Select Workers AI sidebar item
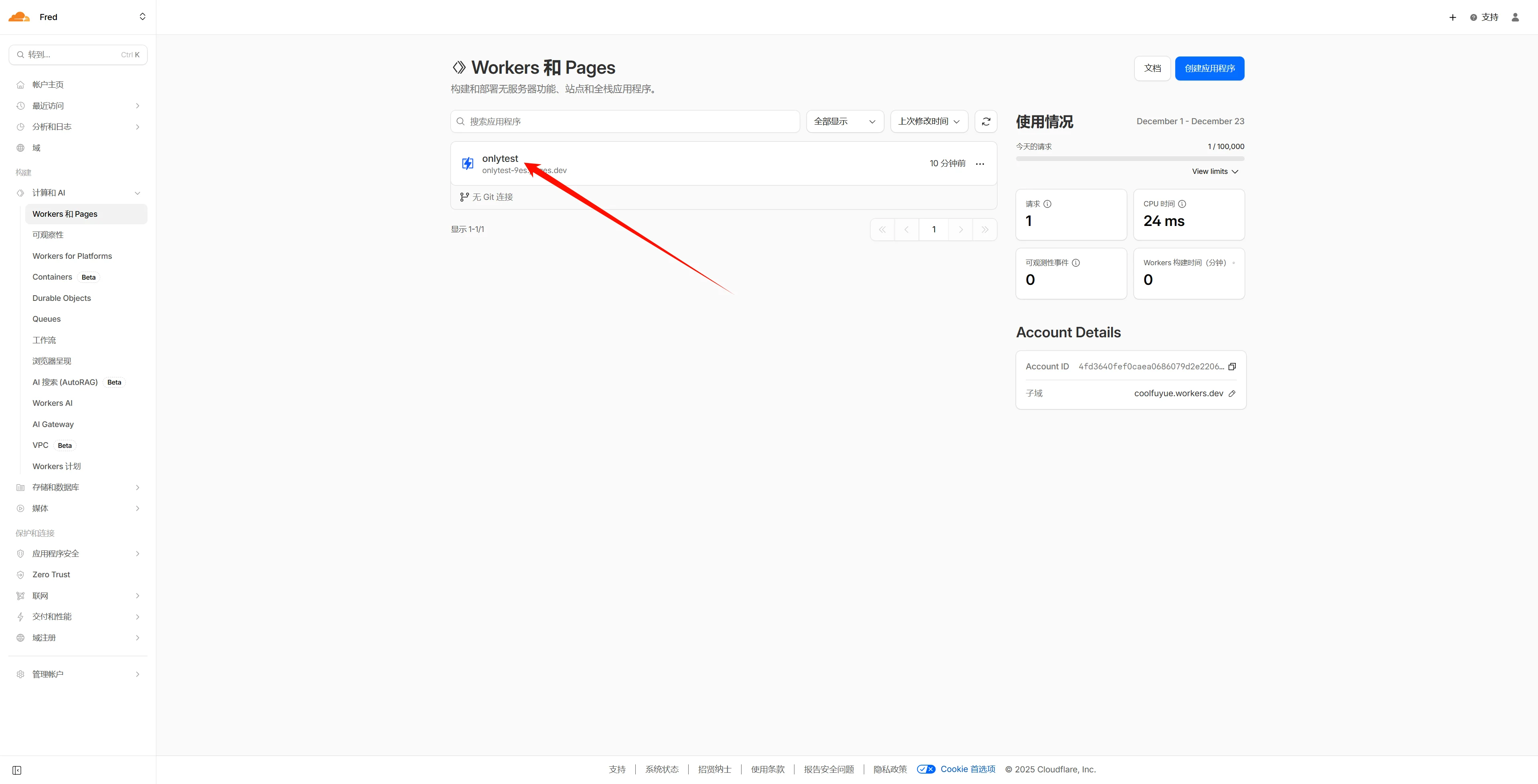Screen dimensions: 1538x784 point(53,403)
